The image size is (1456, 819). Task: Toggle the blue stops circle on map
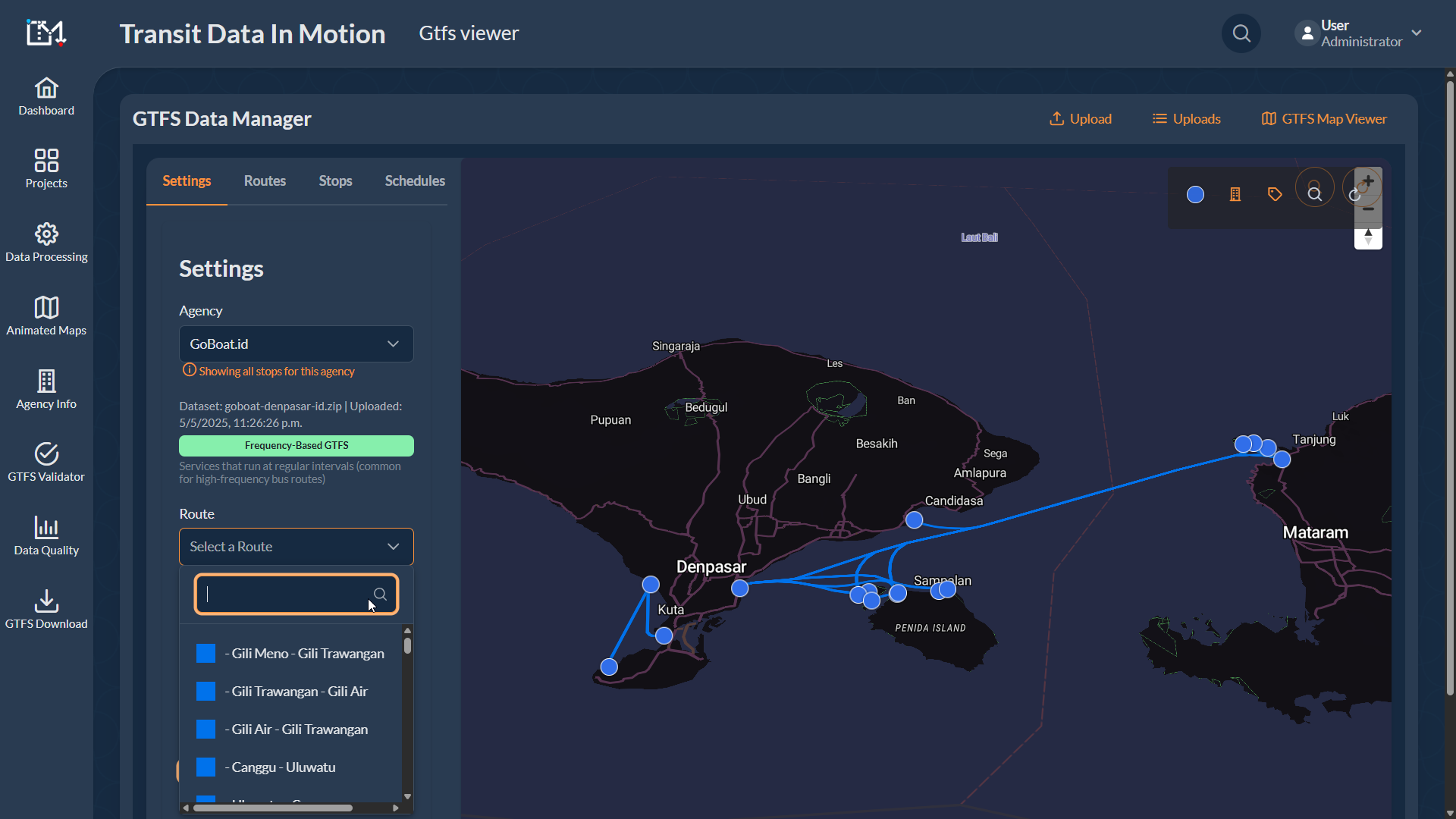click(x=1195, y=195)
